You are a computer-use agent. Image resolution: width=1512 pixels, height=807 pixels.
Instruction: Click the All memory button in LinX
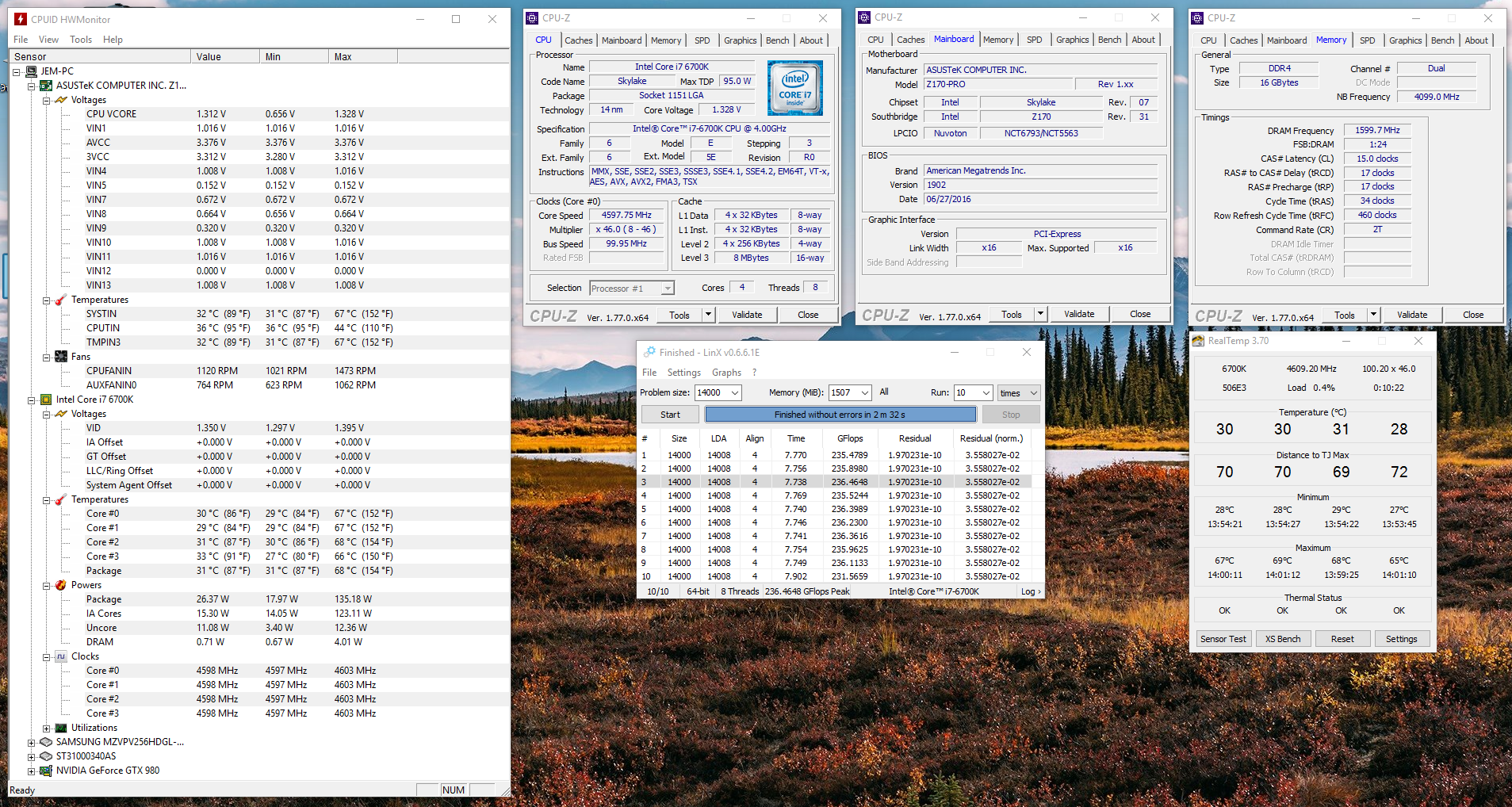884,392
